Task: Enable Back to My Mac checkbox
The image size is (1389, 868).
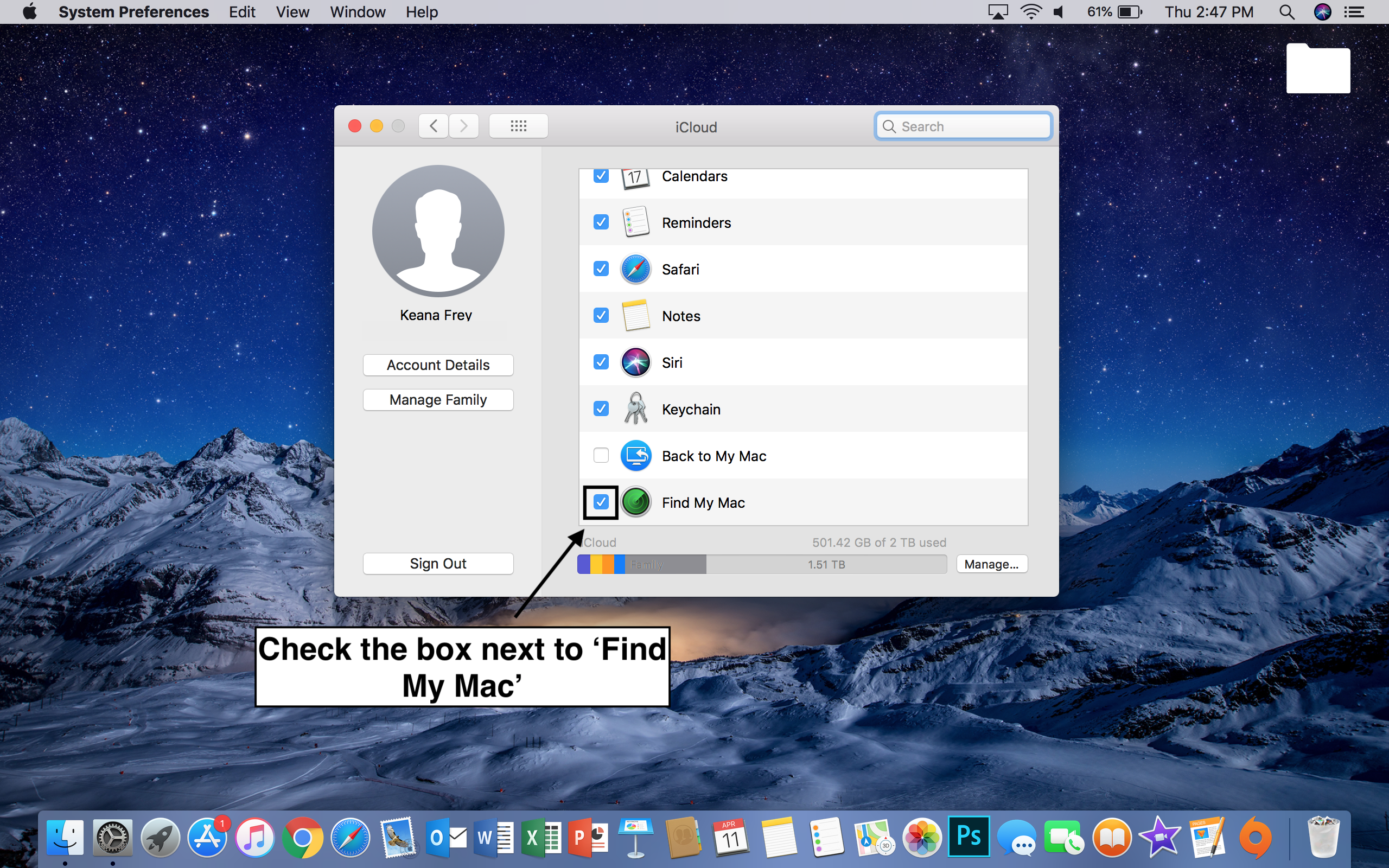Action: tap(601, 455)
